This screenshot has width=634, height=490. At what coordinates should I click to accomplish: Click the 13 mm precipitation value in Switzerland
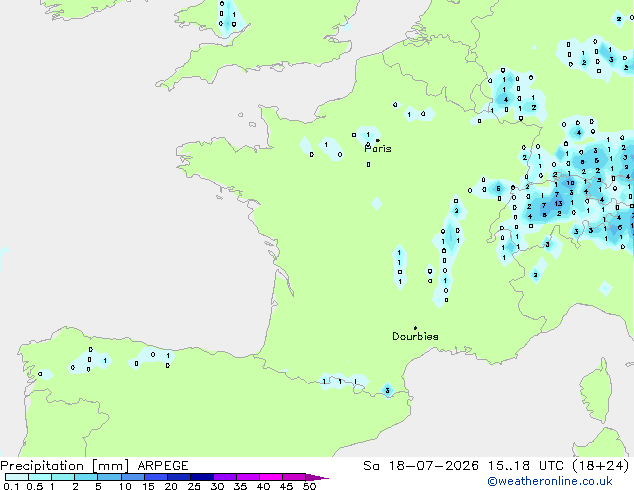(558, 203)
